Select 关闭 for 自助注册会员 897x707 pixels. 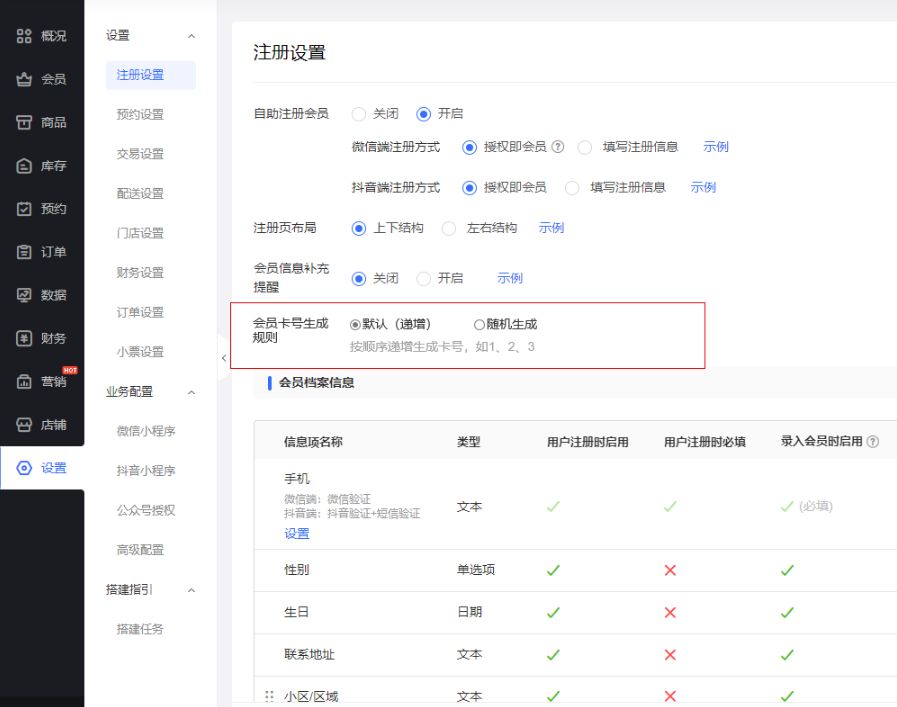pos(359,114)
